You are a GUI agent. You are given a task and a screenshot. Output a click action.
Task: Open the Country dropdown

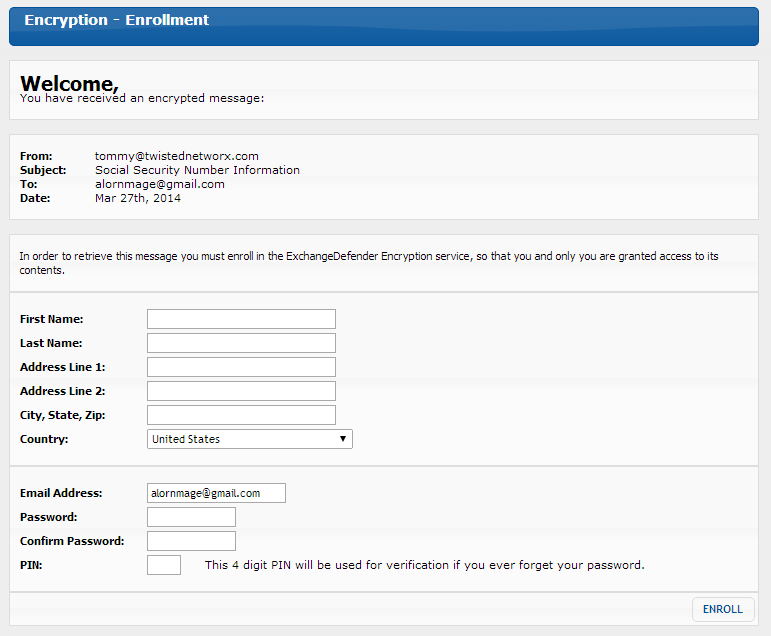[x=250, y=439]
